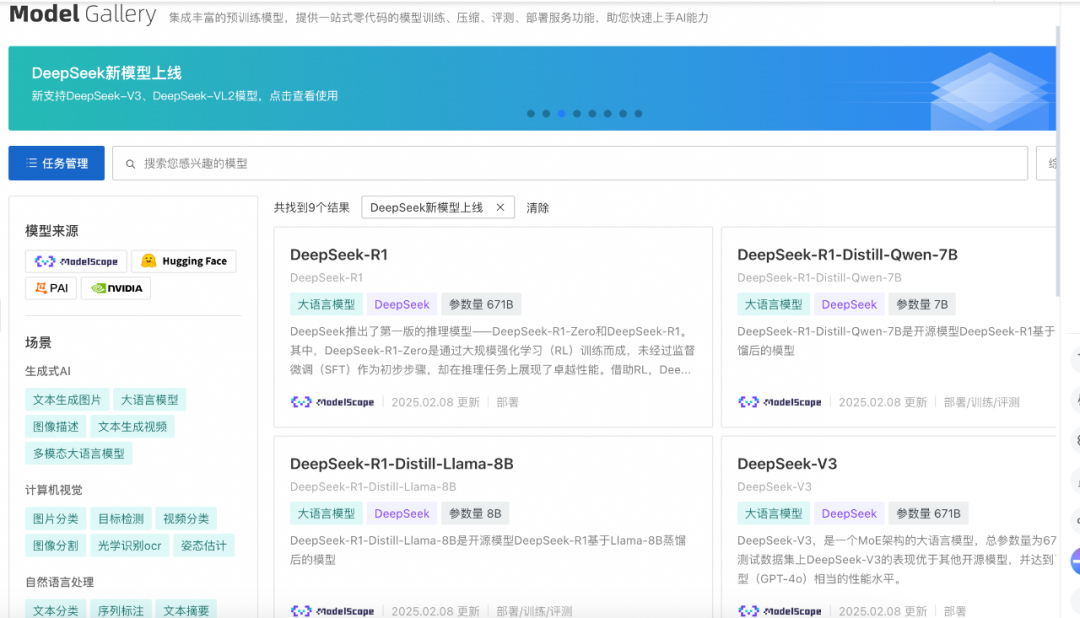Toggle the 文本生成视频 scene filter tag

pos(132,426)
